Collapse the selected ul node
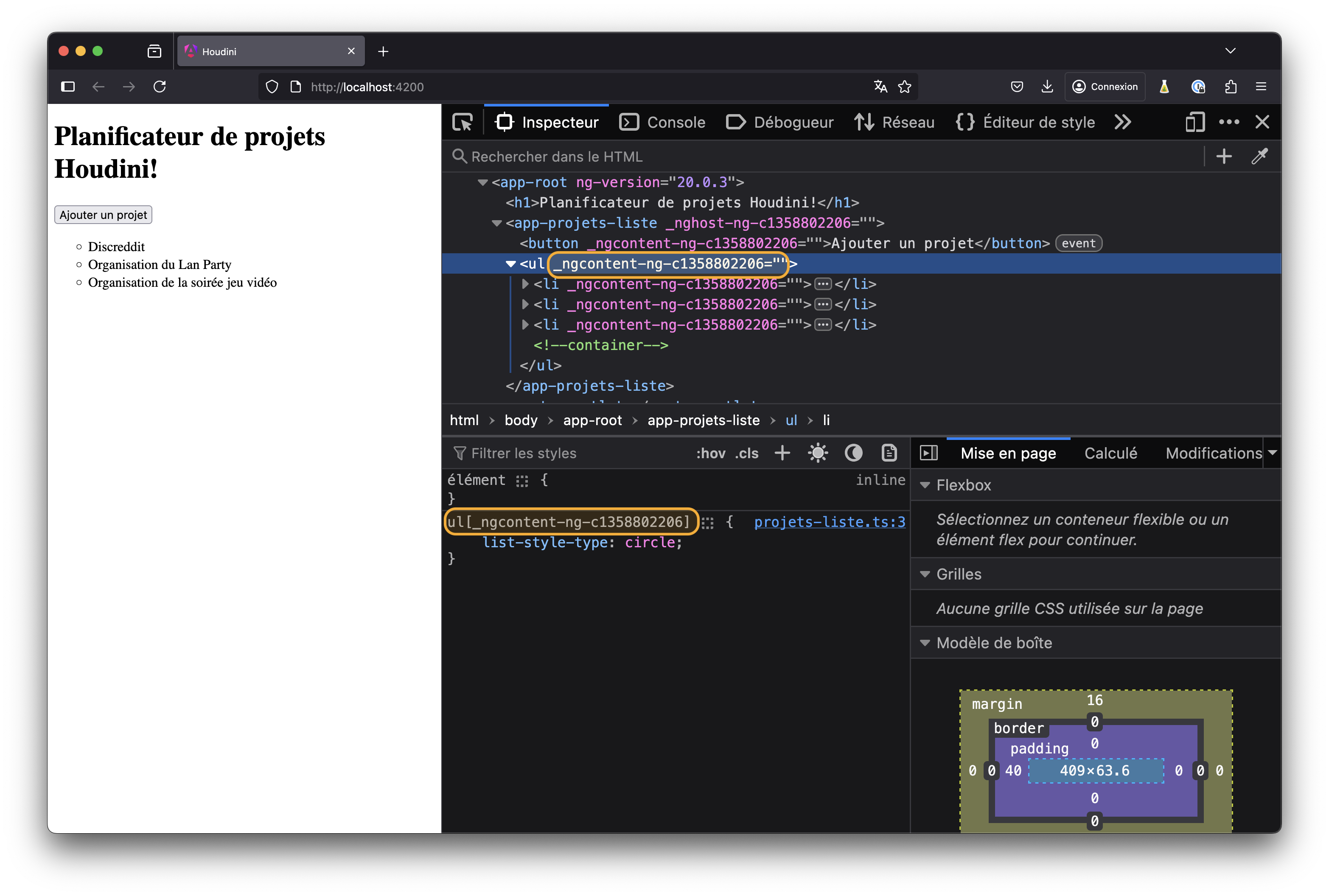 tap(511, 263)
